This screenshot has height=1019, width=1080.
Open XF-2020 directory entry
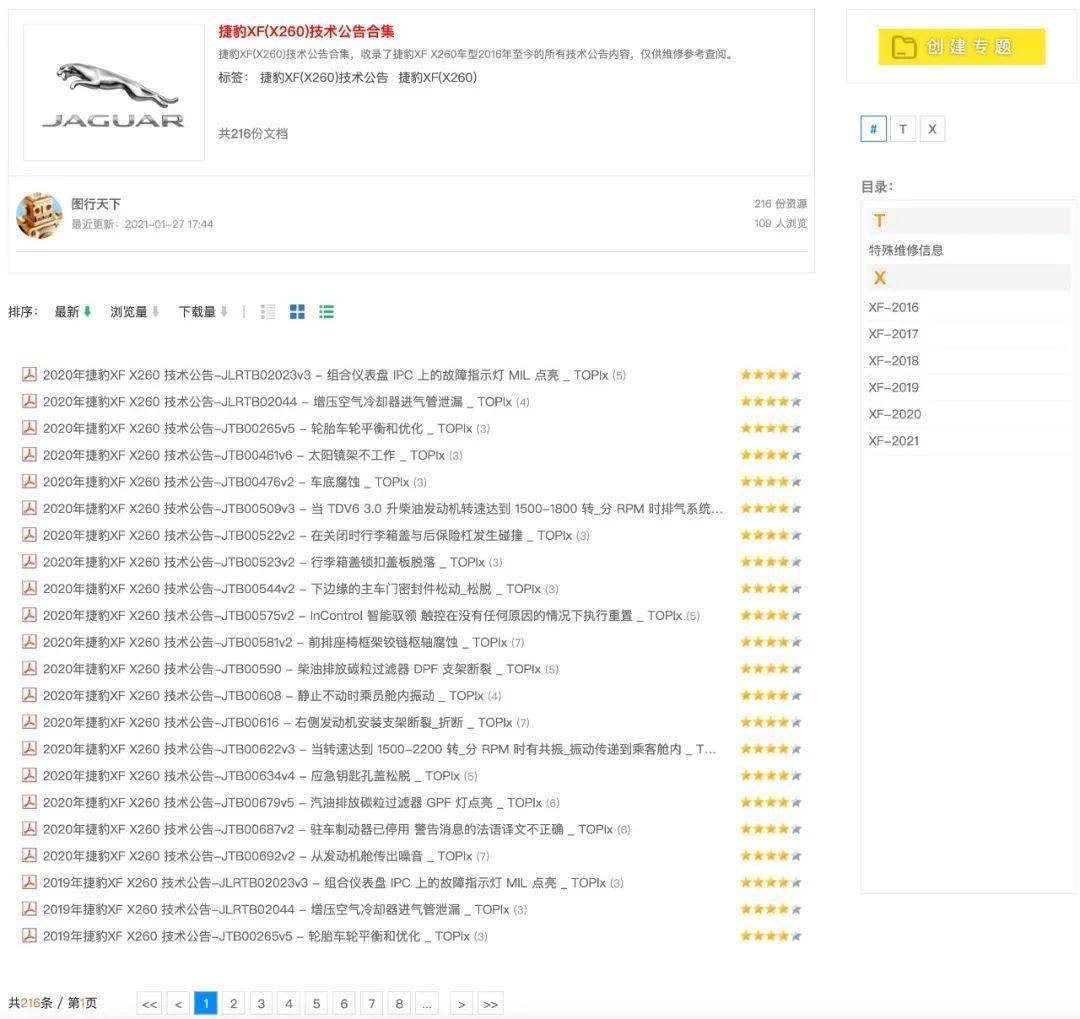point(895,414)
